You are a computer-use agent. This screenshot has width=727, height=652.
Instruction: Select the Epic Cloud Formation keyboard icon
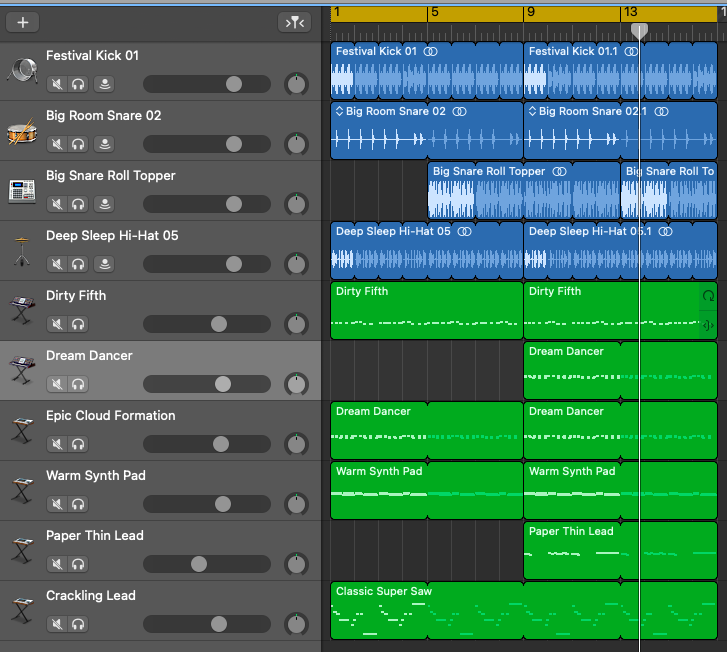(x=22, y=430)
